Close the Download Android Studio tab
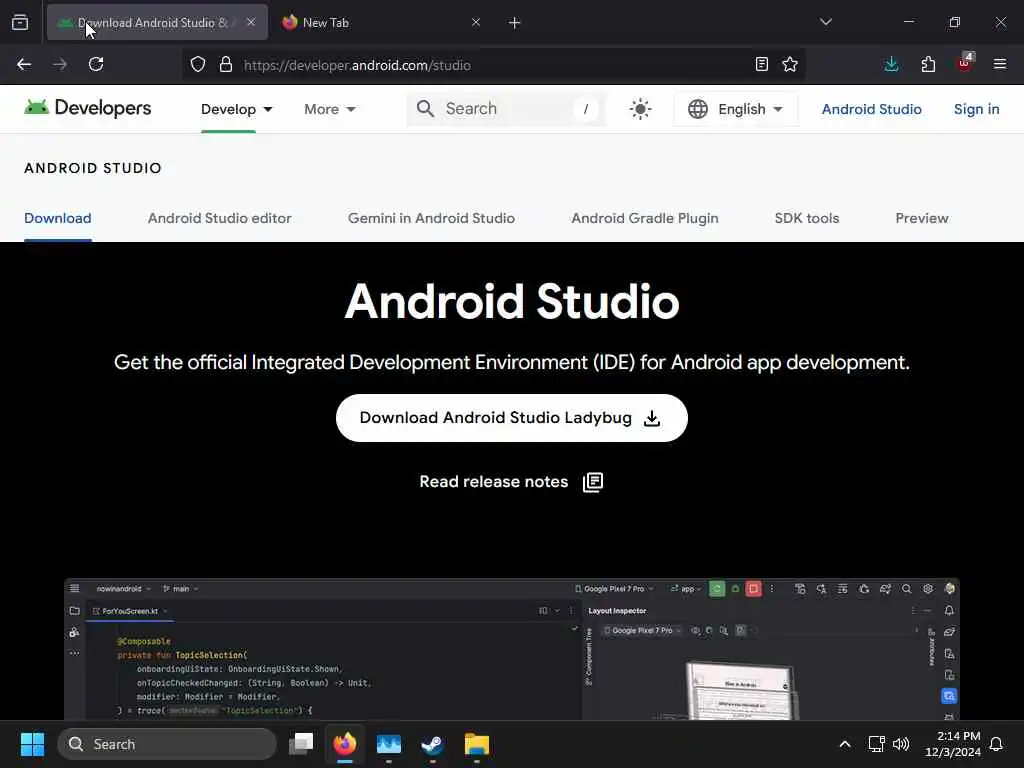Screen dimensions: 1024x768 coord(251,22)
